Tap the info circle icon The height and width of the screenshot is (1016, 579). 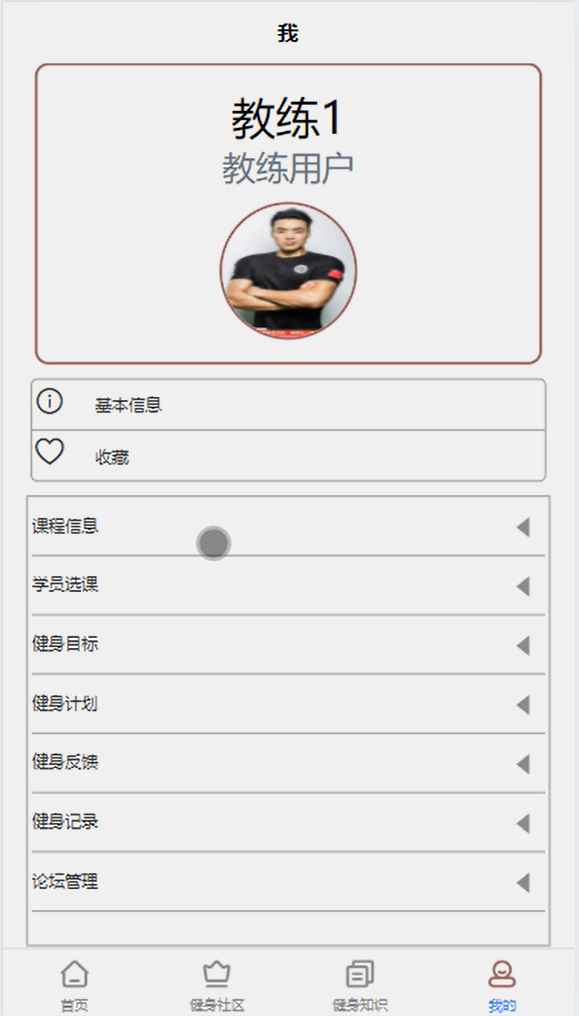(x=49, y=401)
